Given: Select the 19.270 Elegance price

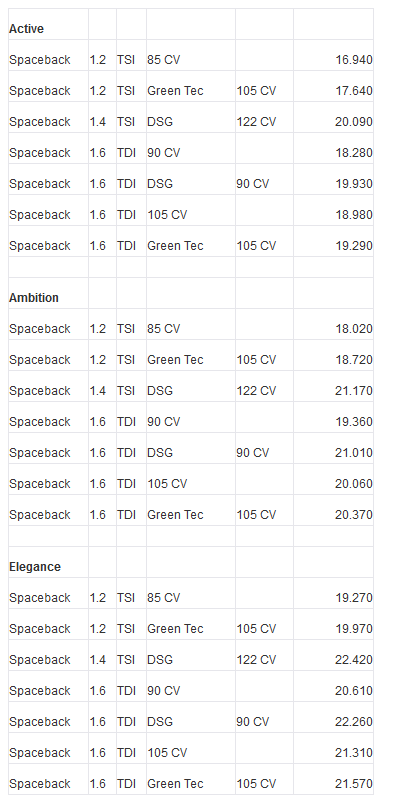Looking at the screenshot, I should click(x=354, y=598).
